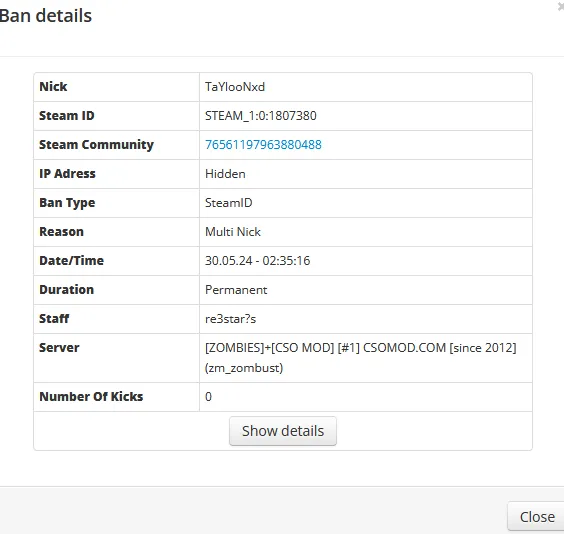
Task: Click the Steam Community row label
Action: click(96, 145)
